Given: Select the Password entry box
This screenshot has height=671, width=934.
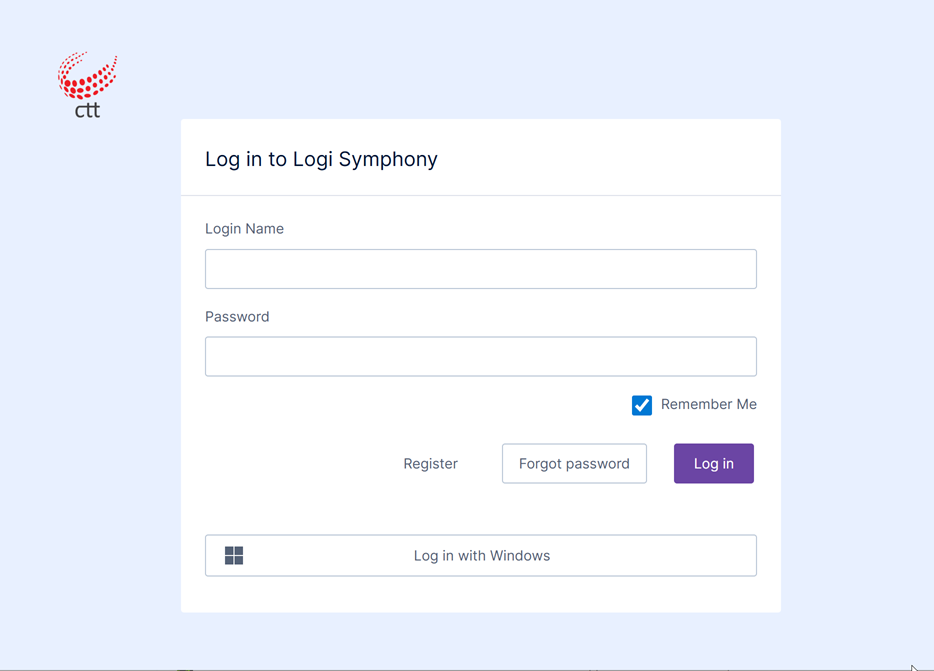Looking at the screenshot, I should click(481, 356).
